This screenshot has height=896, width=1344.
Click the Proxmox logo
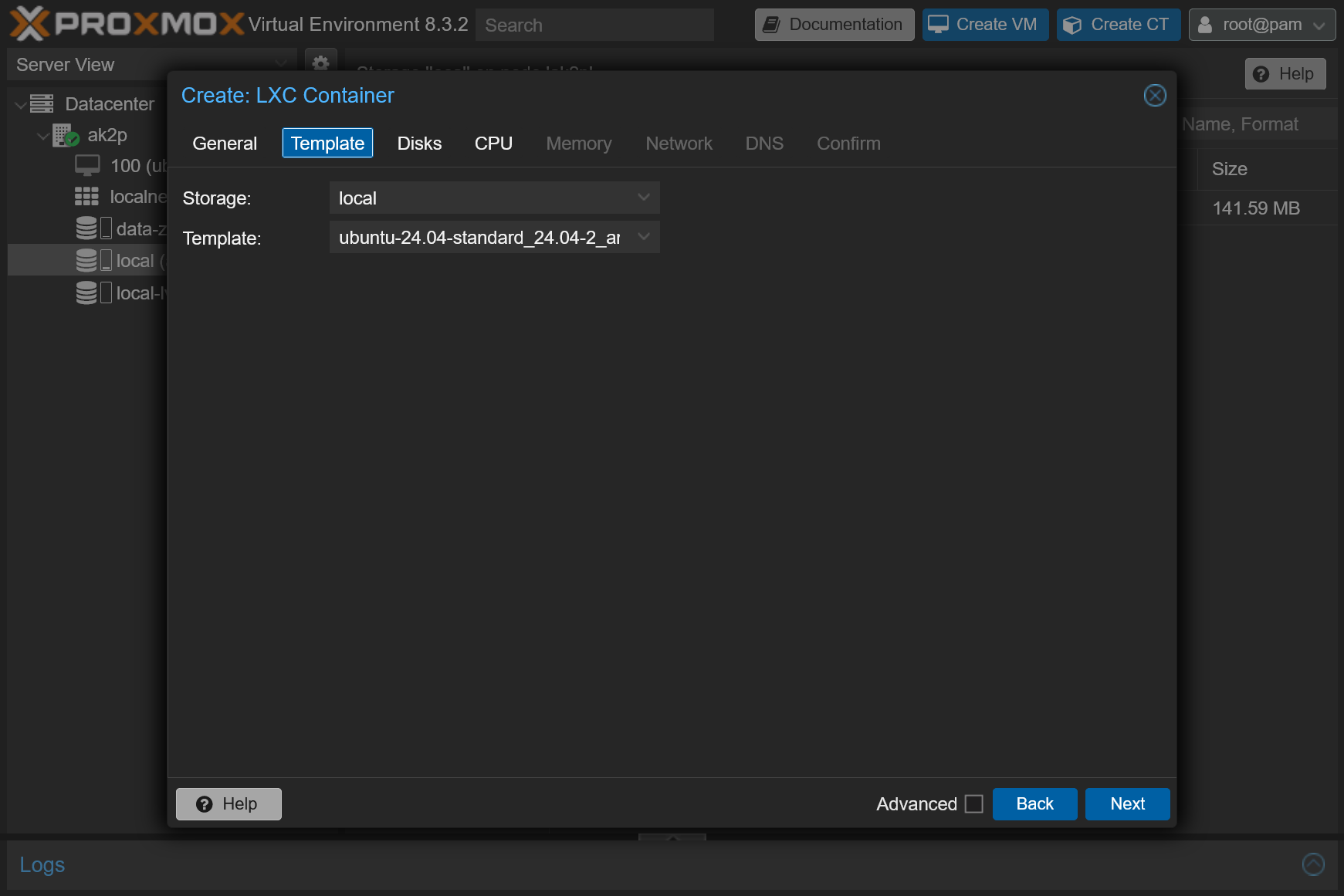click(127, 24)
